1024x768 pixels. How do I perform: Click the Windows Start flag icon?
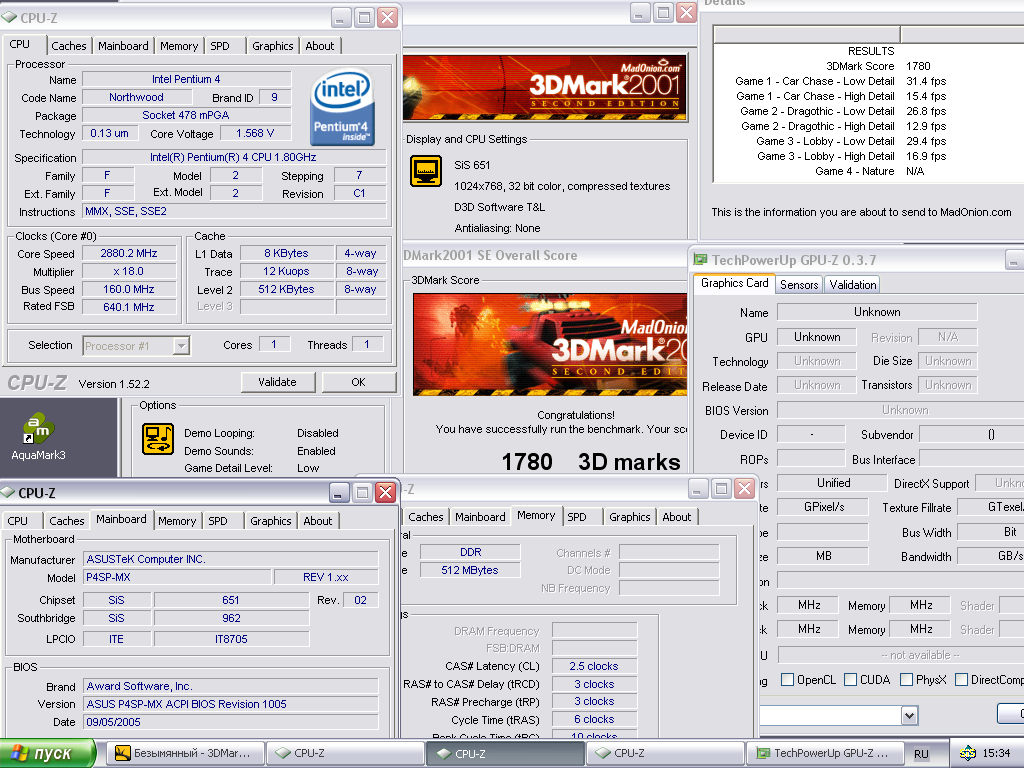click(x=20, y=753)
